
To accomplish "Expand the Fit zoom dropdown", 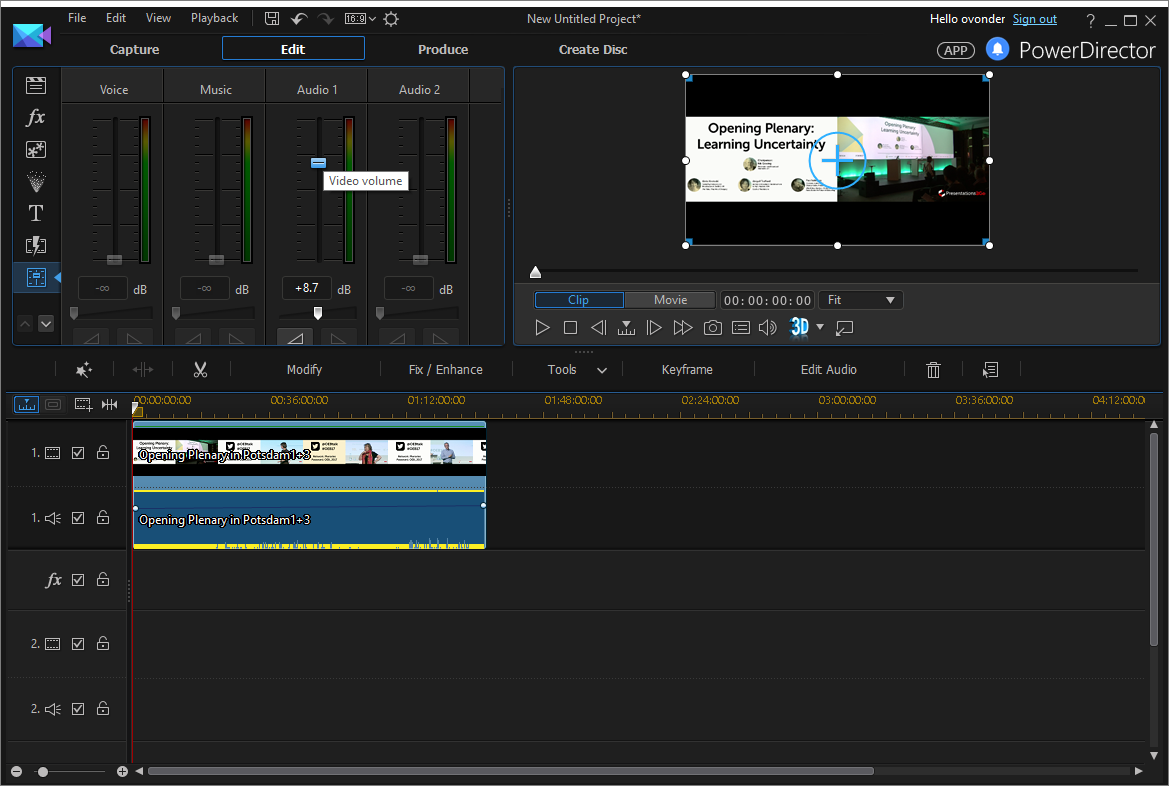I will click(x=860, y=300).
